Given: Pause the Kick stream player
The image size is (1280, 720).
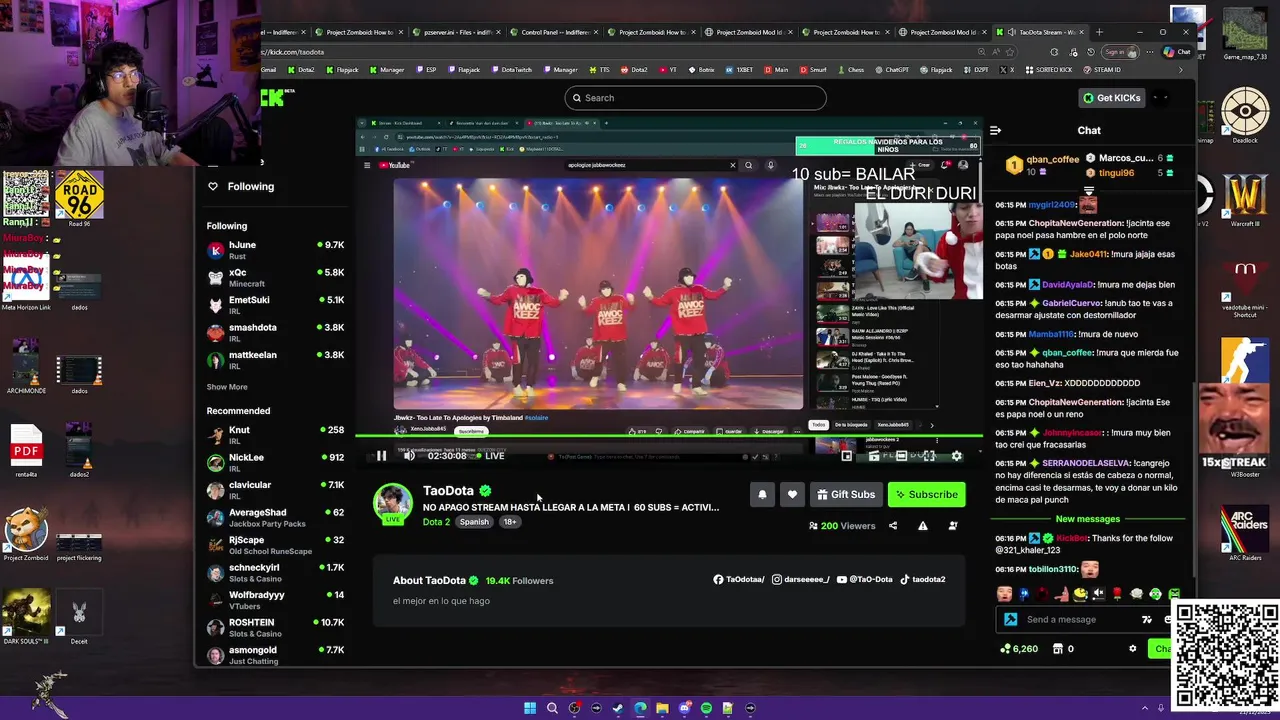Looking at the screenshot, I should click(381, 456).
